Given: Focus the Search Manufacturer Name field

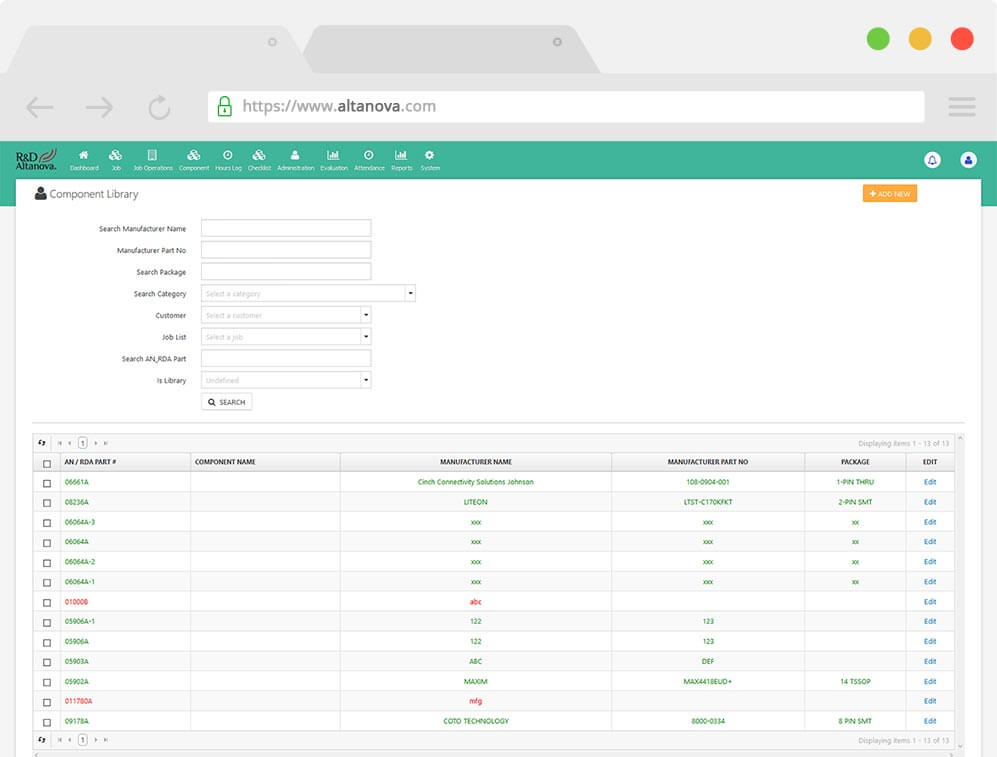Looking at the screenshot, I should click(286, 228).
